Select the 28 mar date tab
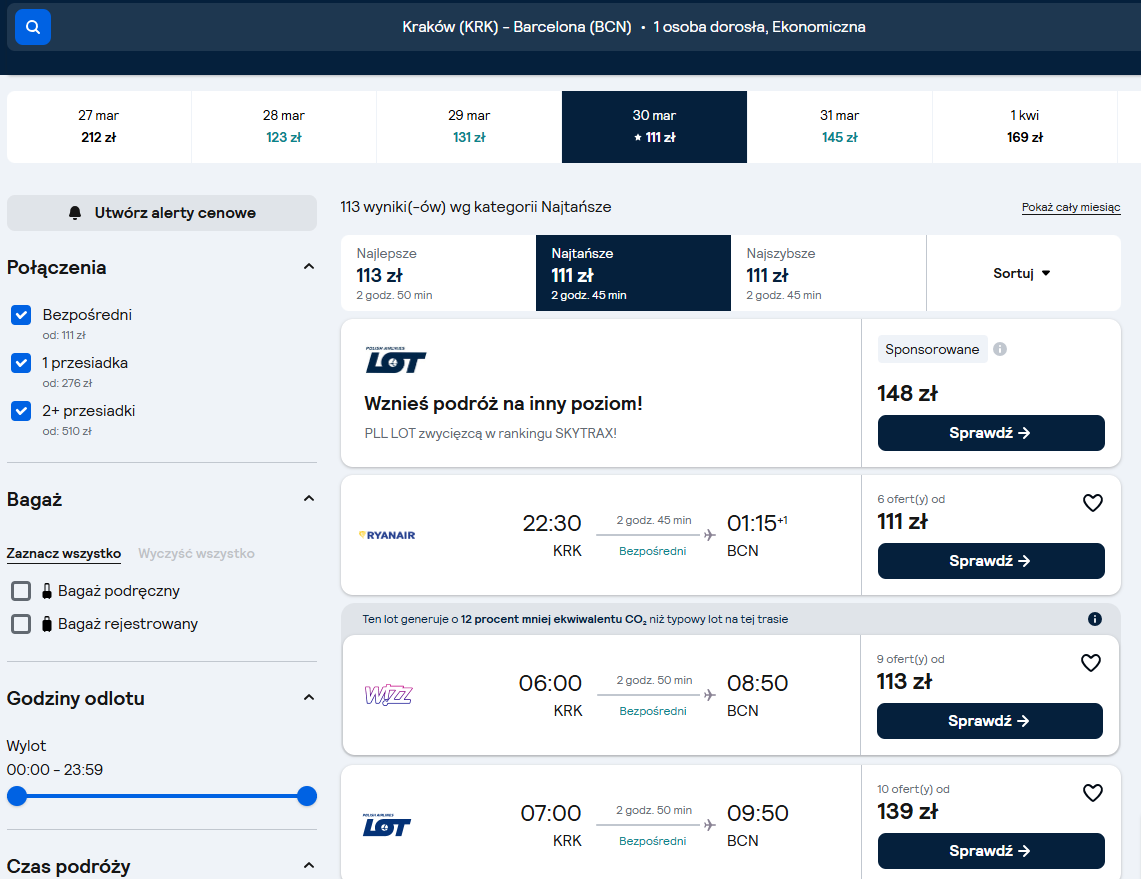Image resolution: width=1141 pixels, height=879 pixels. (284, 127)
